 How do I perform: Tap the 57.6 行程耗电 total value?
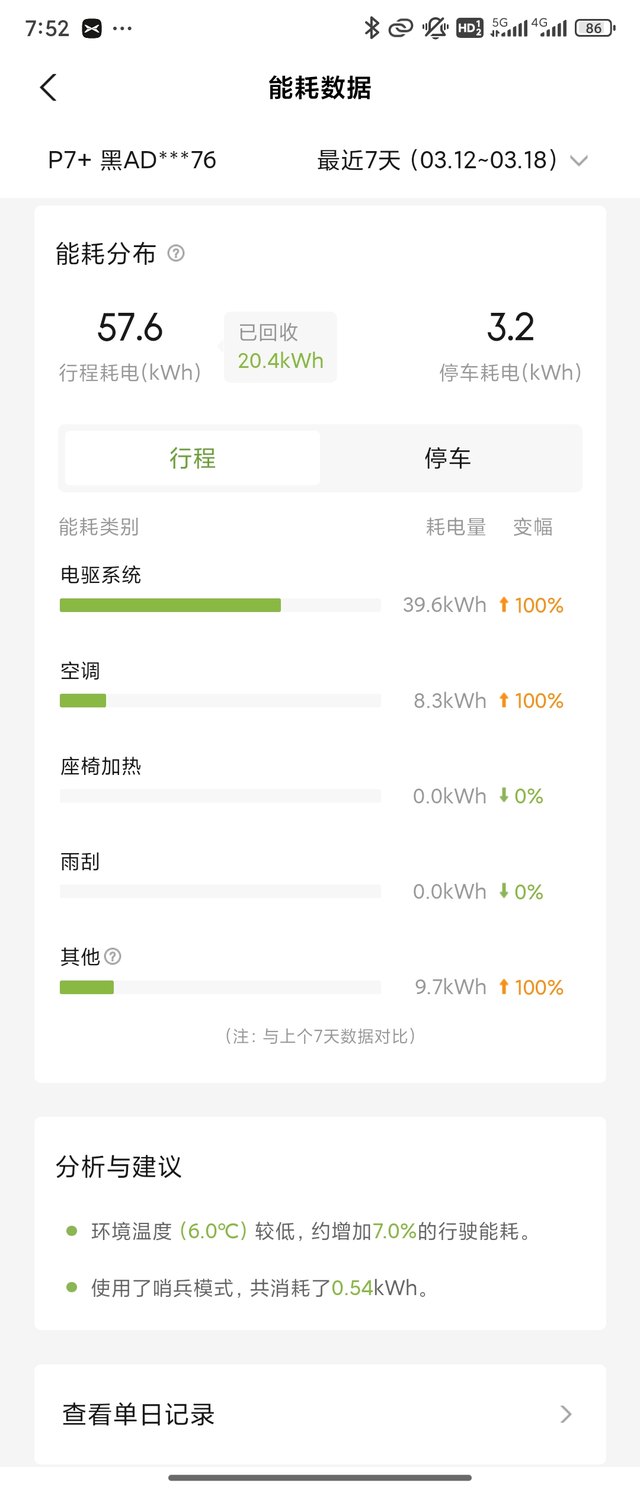pyautogui.click(x=130, y=328)
